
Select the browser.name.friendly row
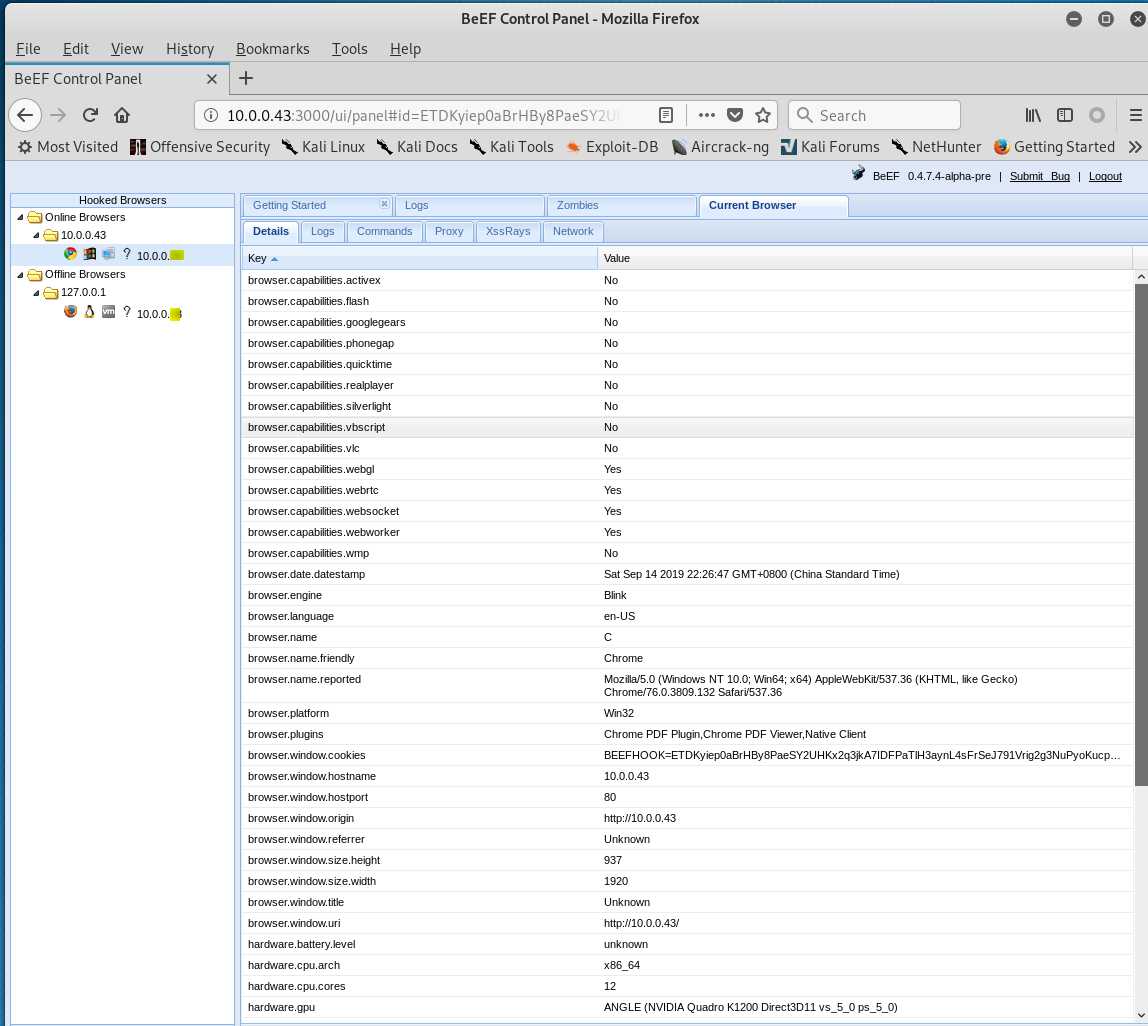tap(687, 658)
